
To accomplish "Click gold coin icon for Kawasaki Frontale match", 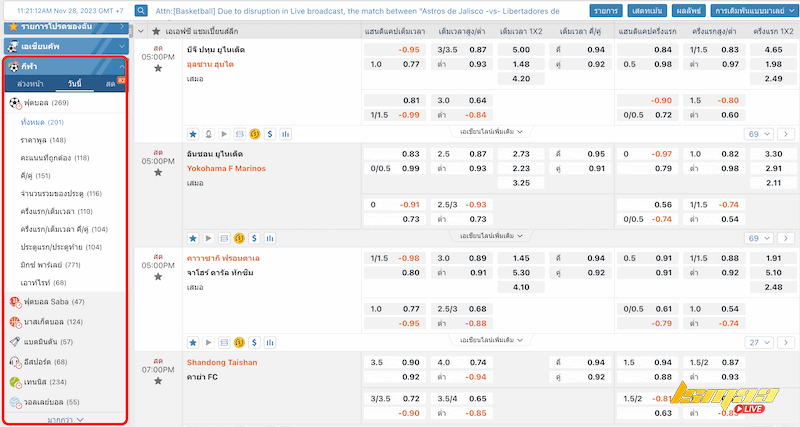I will click(239, 342).
